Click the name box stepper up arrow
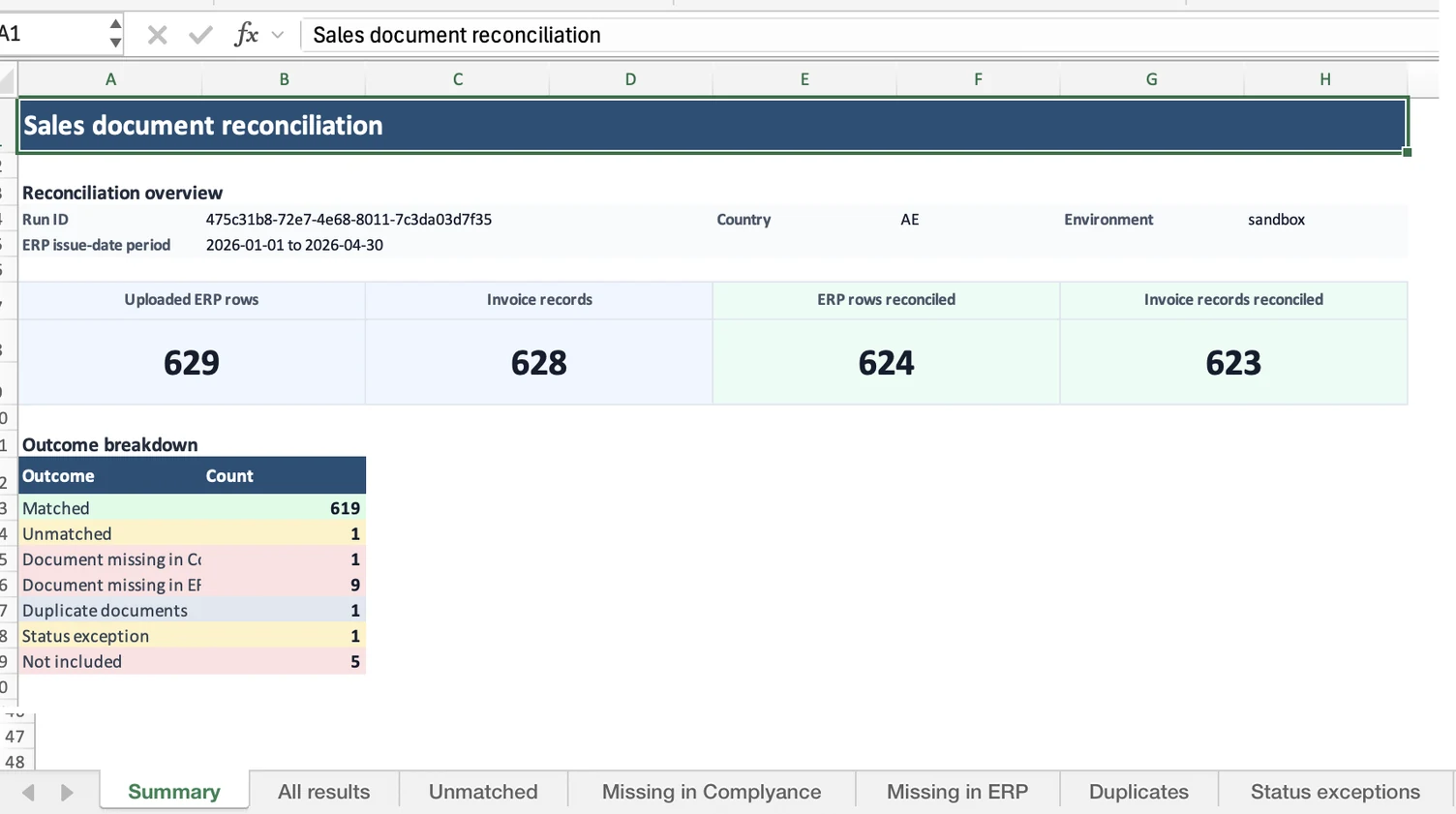1456x814 pixels. click(115, 25)
